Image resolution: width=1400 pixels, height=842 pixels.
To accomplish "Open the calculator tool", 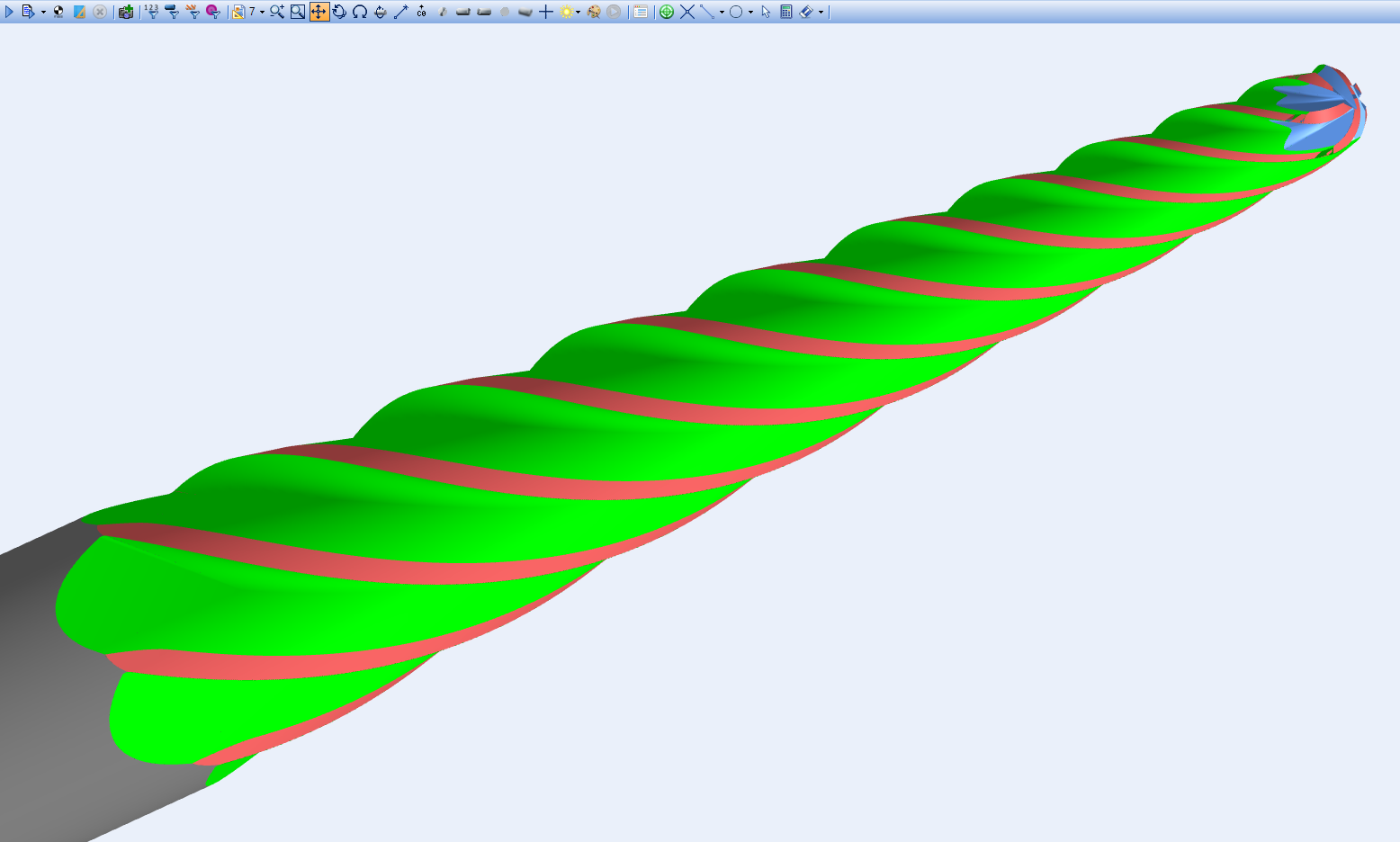I will (x=786, y=12).
